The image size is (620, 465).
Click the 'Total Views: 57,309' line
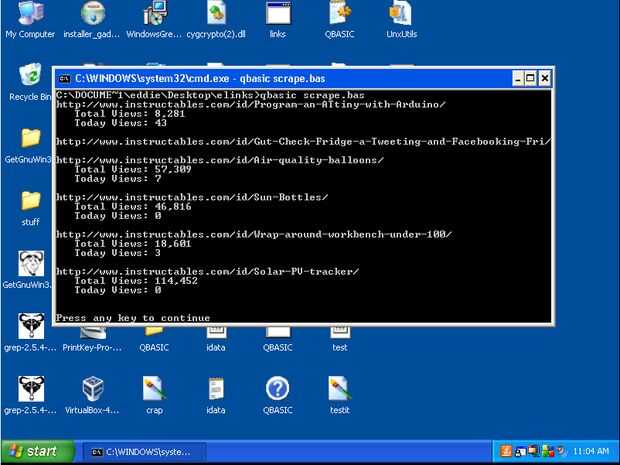(133, 170)
